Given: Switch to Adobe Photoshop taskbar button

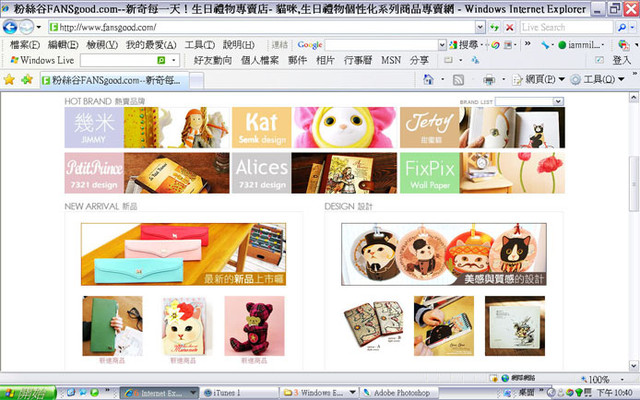Looking at the screenshot, I should click(x=400, y=393).
